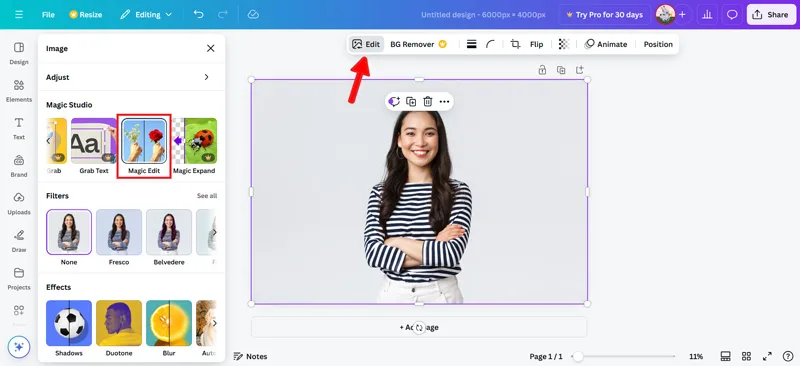Open the transparency checkerboard icon
The image size is (800, 366).
tap(563, 44)
